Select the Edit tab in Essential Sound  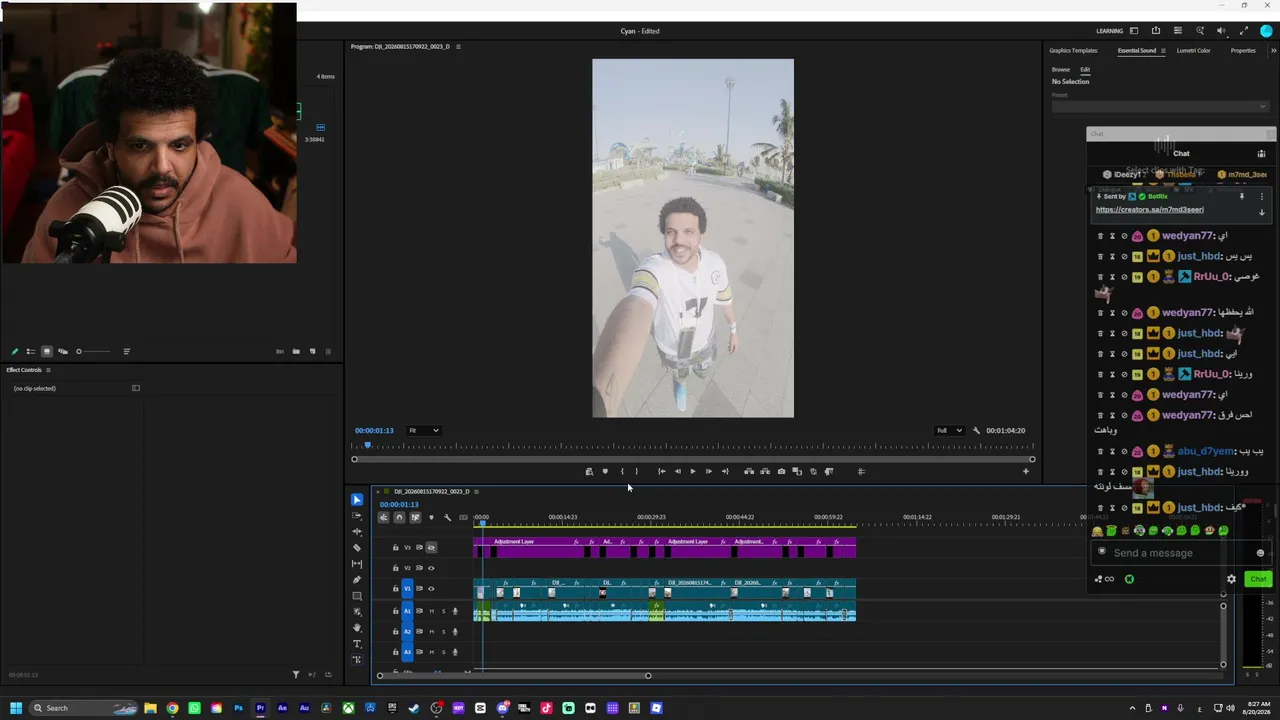(1085, 69)
